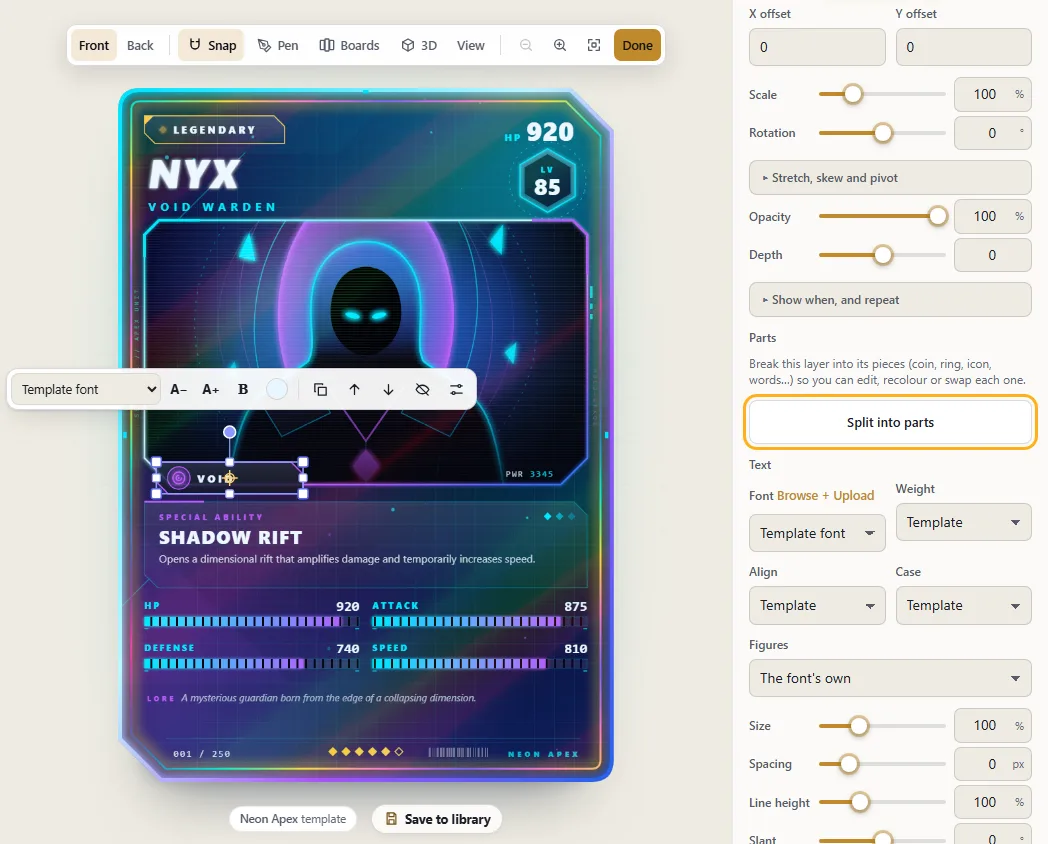Viewport: 1048px width, 844px height.
Task: Click the Neon Apex template chip
Action: click(x=293, y=819)
